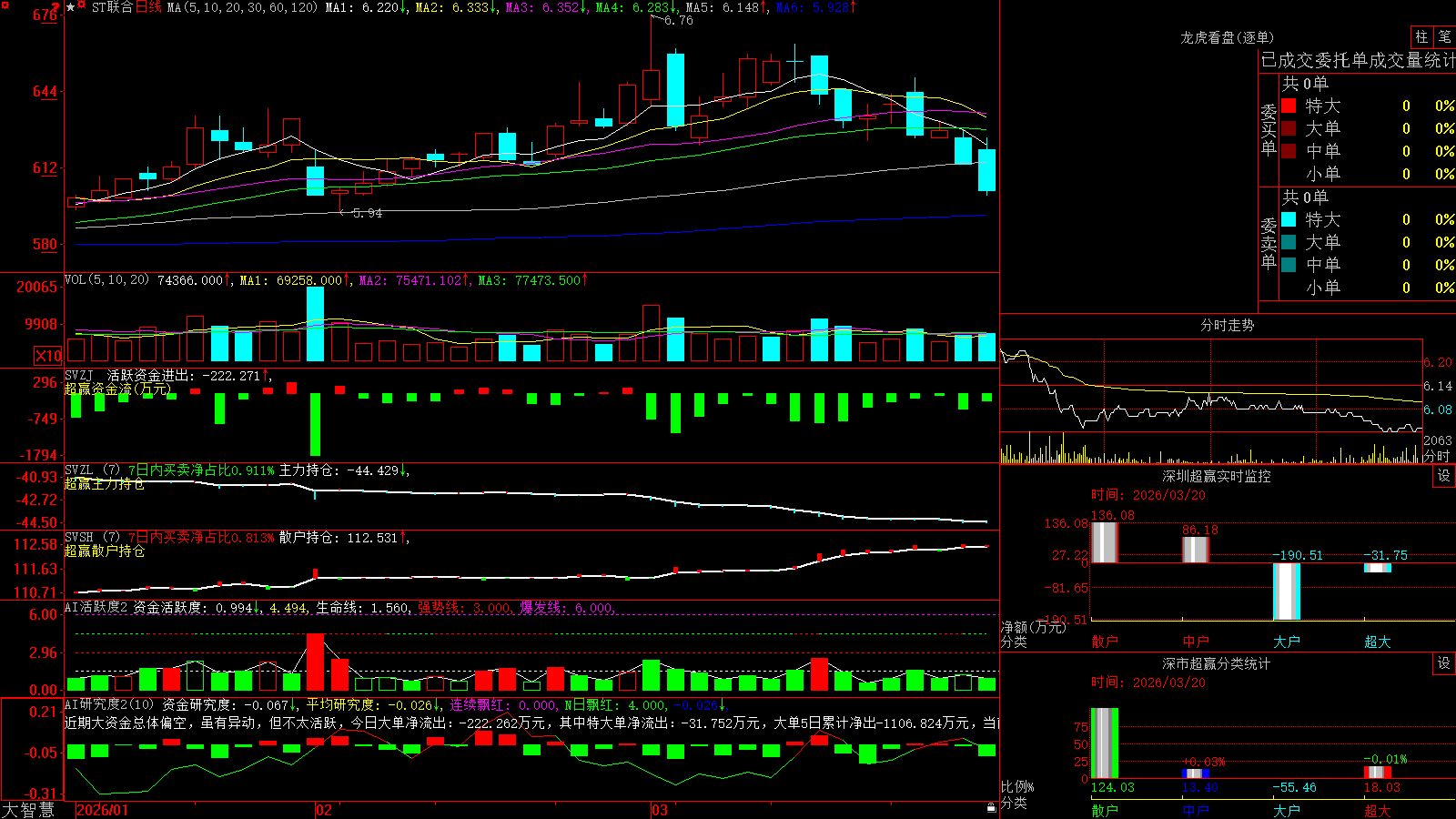This screenshot has height=819, width=1456.
Task: Click red 特大 swatch in 委买单 legend
Action: (x=1289, y=106)
